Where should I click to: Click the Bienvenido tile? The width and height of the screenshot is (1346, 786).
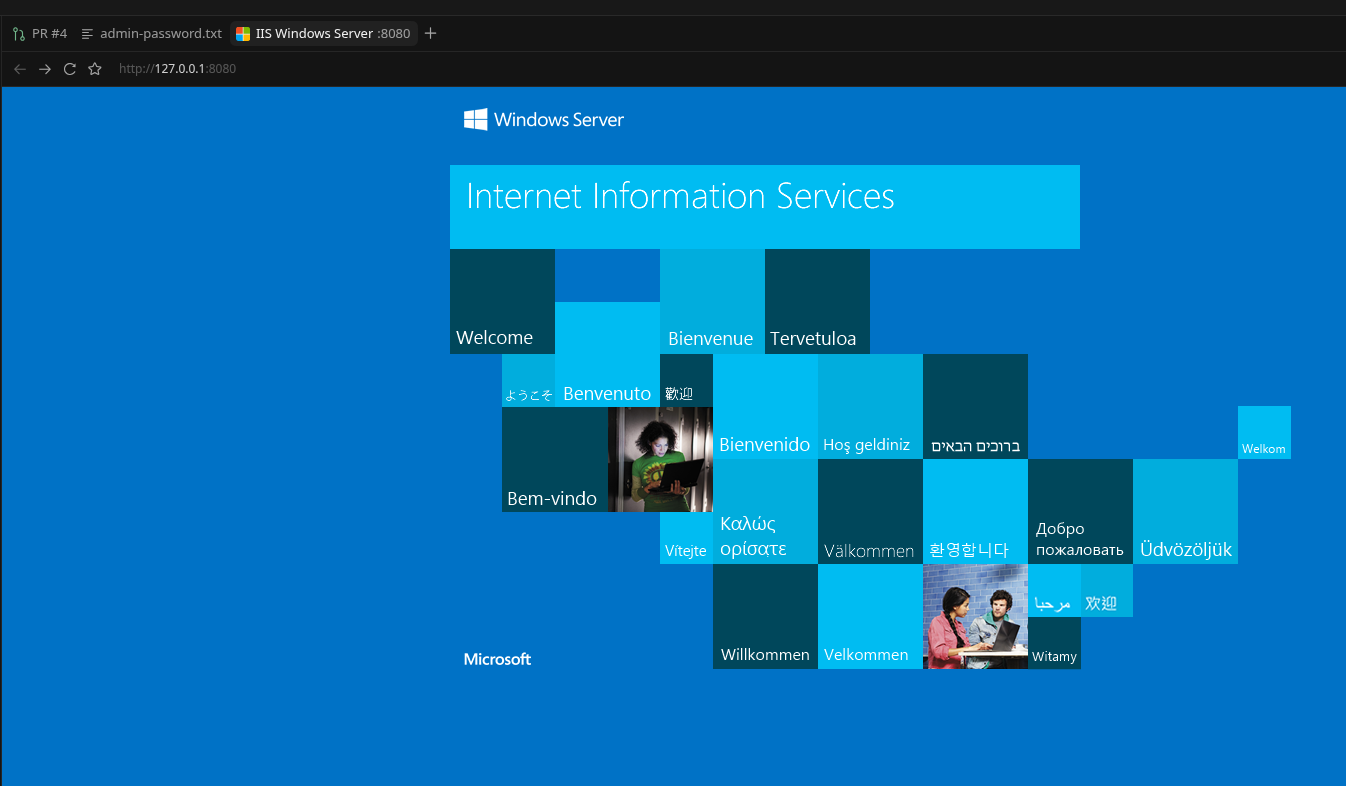(765, 407)
